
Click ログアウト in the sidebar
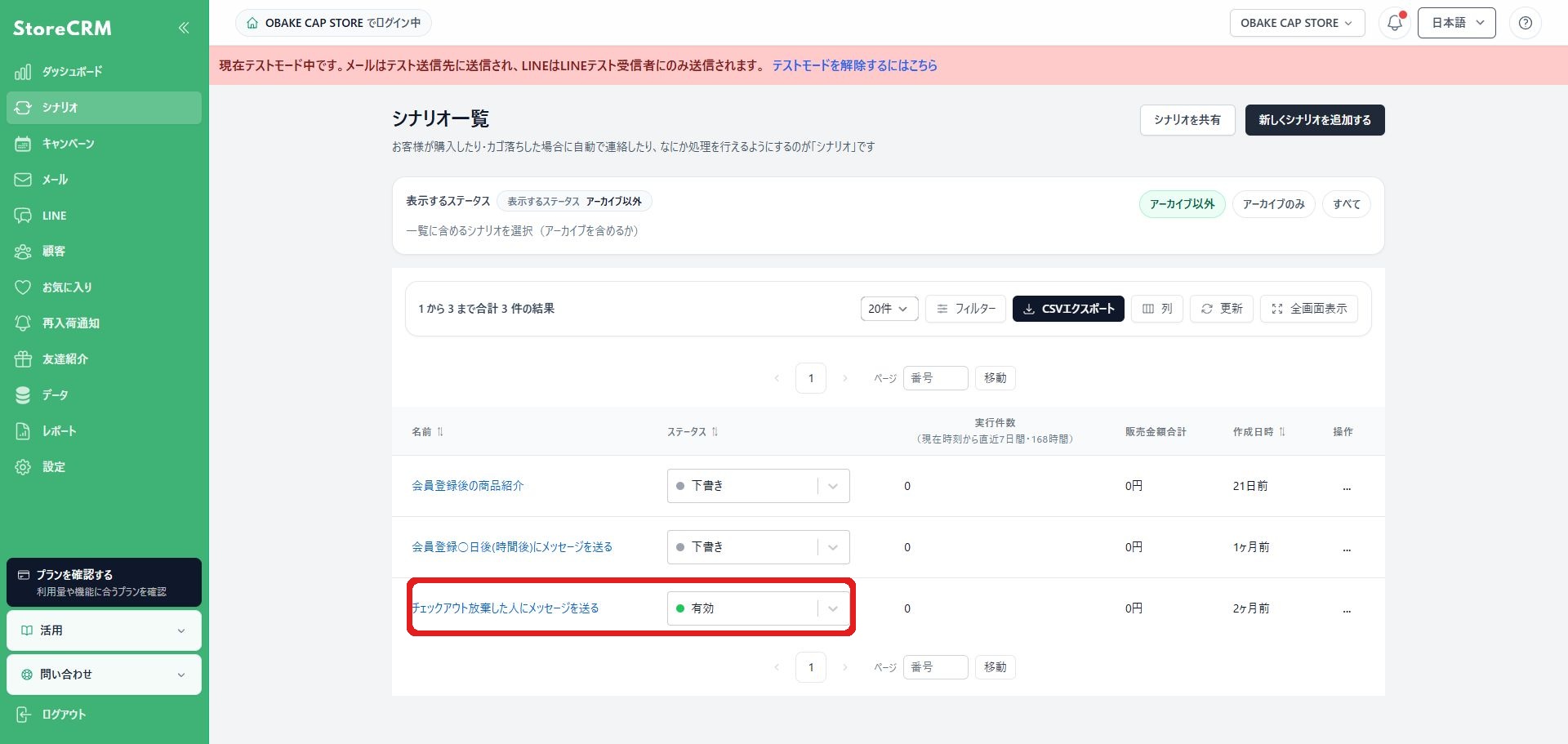104,715
